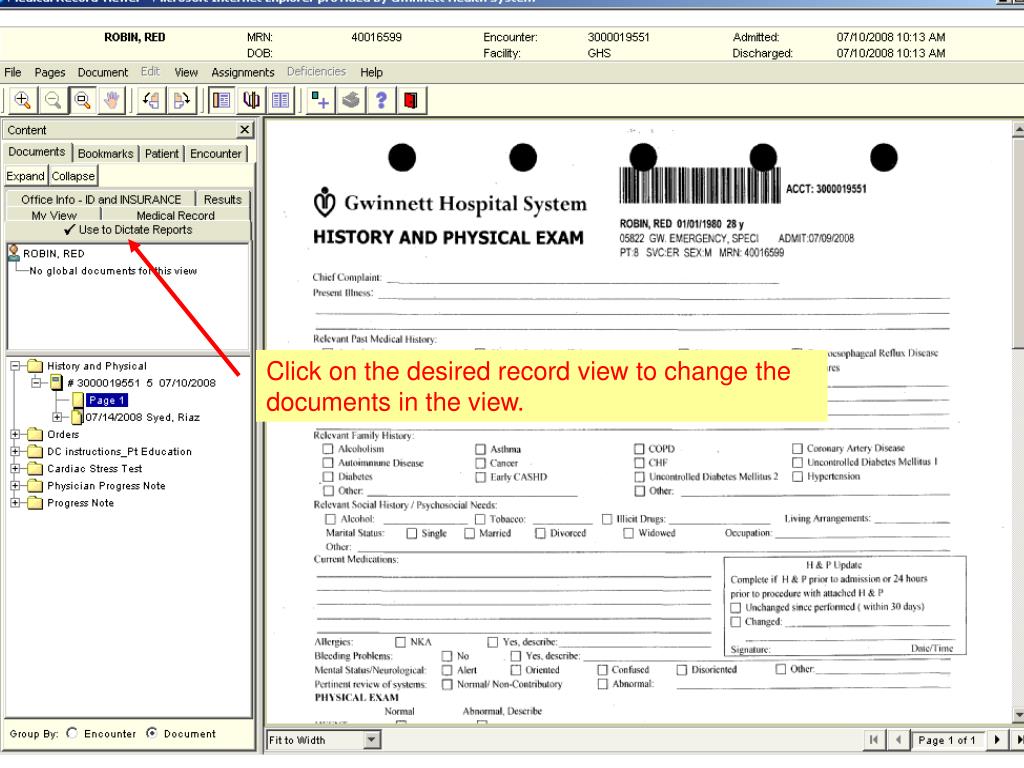1024x768 pixels.
Task: Exit the viewer with red door icon
Action: [x=411, y=100]
